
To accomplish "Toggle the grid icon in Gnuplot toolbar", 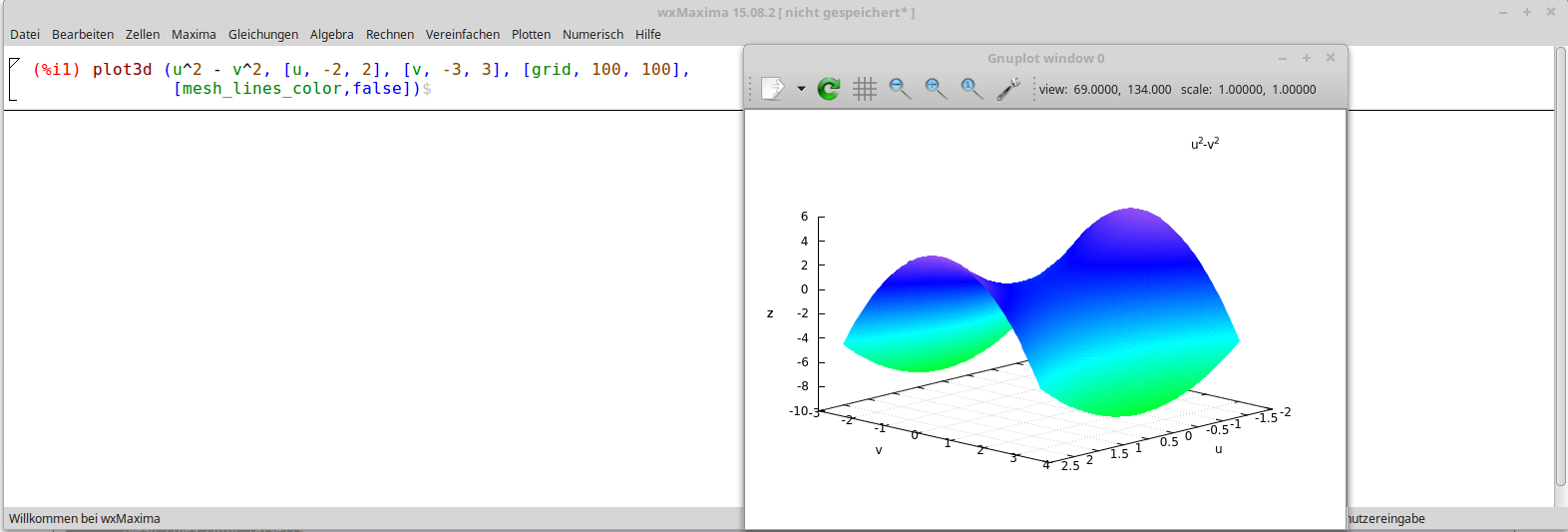I will pyautogui.click(x=865, y=89).
